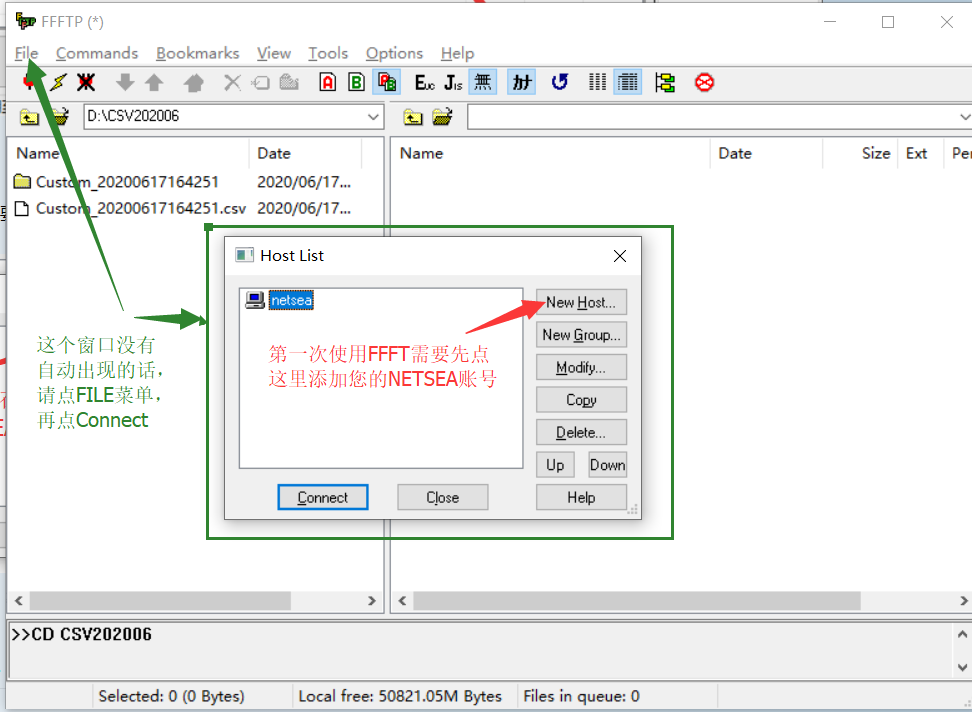Click the red Abort icon
The height and width of the screenshot is (712, 972).
pyautogui.click(x=704, y=82)
